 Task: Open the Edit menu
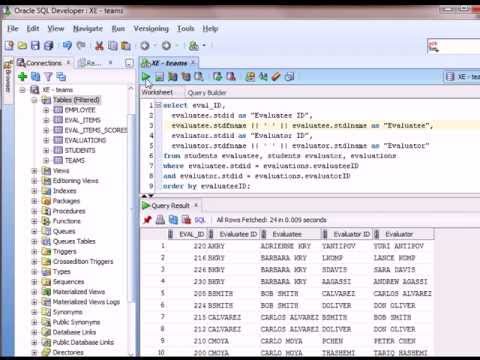coord(33,29)
